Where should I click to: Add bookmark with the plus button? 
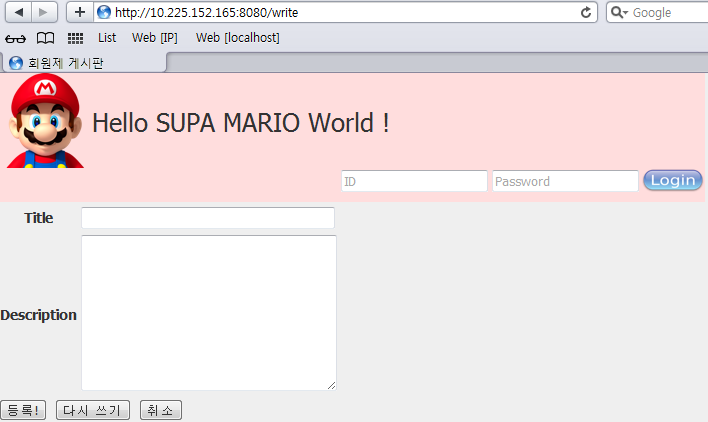[80, 12]
